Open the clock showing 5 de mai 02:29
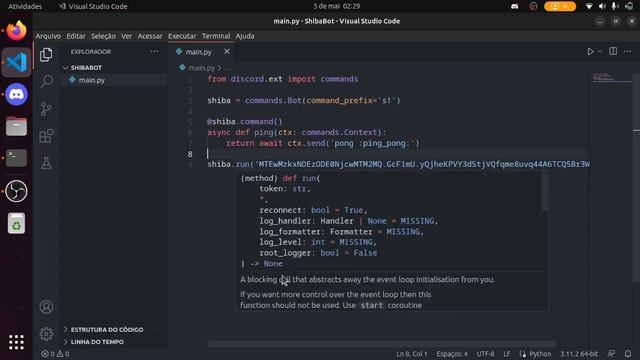Image resolution: width=640 pixels, height=360 pixels. [x=337, y=6]
